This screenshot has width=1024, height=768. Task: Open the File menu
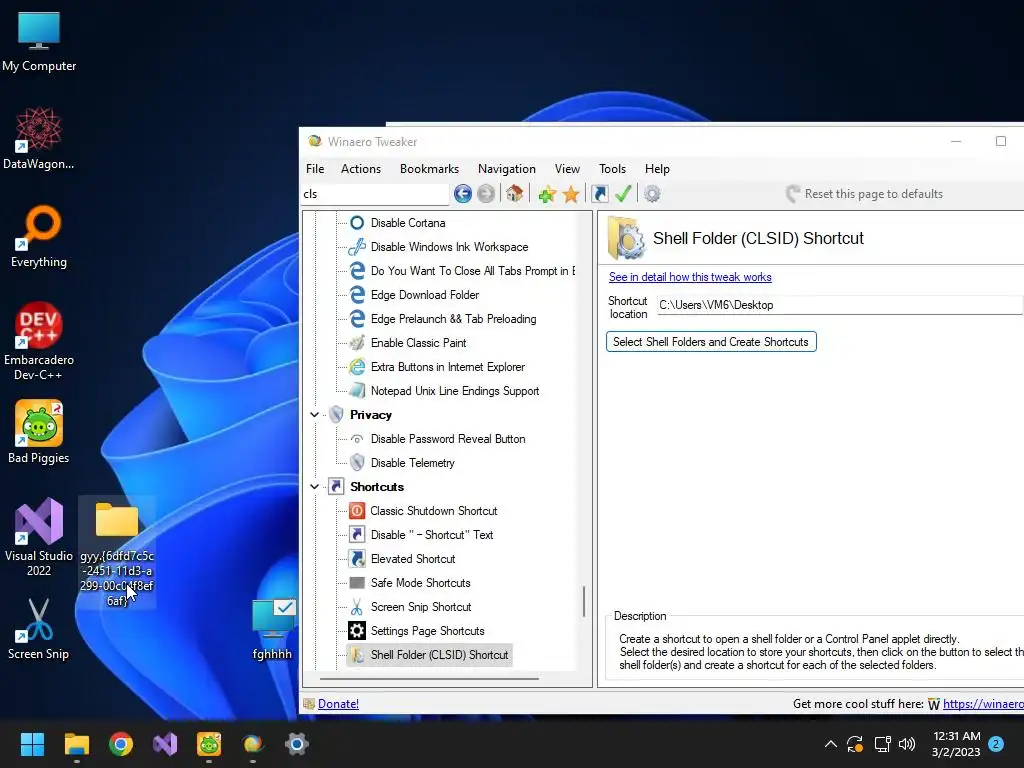click(x=315, y=168)
